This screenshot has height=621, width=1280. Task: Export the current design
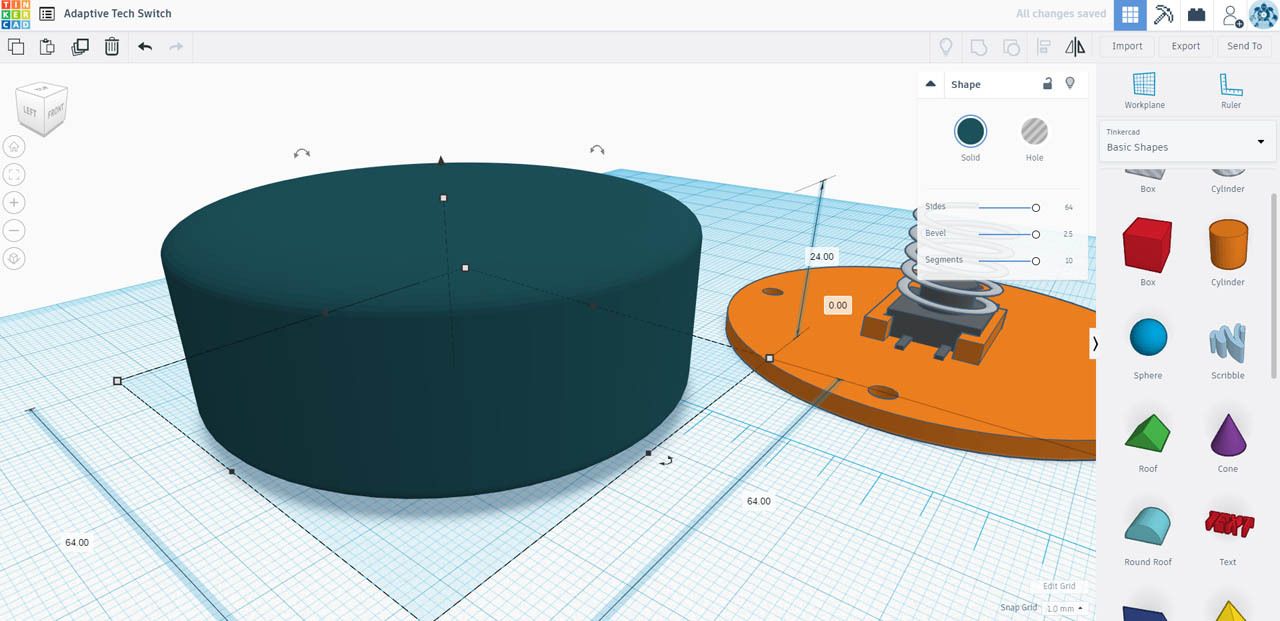(x=1185, y=46)
